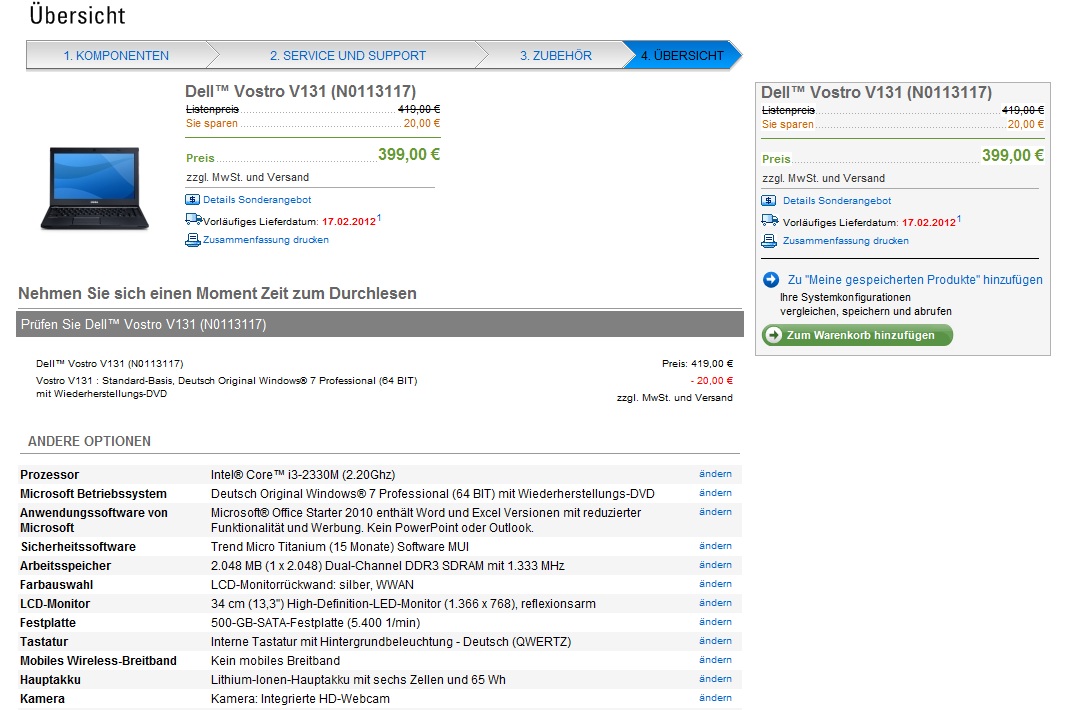Click the special offer icon in main summary
This screenshot has width=1072, height=710.
pyautogui.click(x=192, y=200)
